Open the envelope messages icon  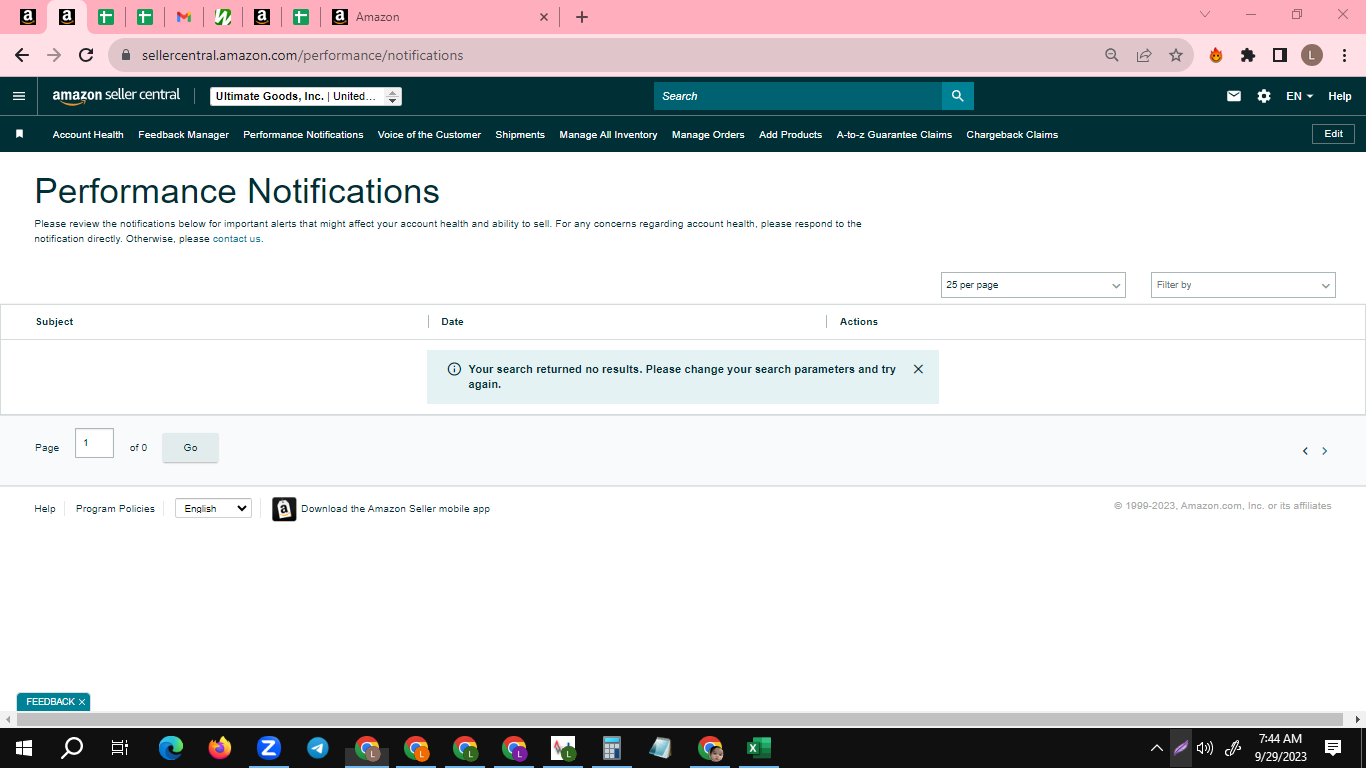[1234, 96]
